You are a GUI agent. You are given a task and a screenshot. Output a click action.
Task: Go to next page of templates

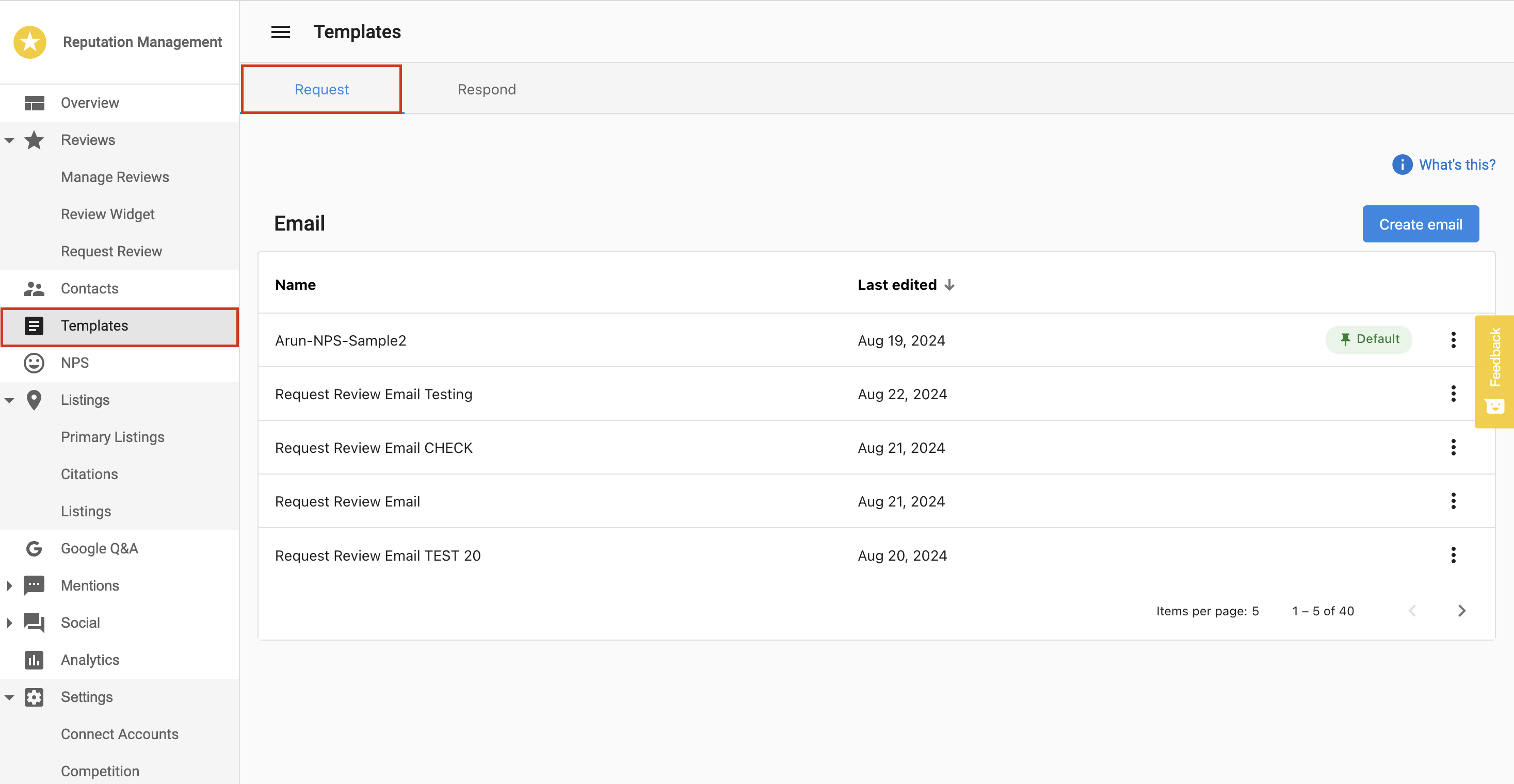pos(1462,611)
